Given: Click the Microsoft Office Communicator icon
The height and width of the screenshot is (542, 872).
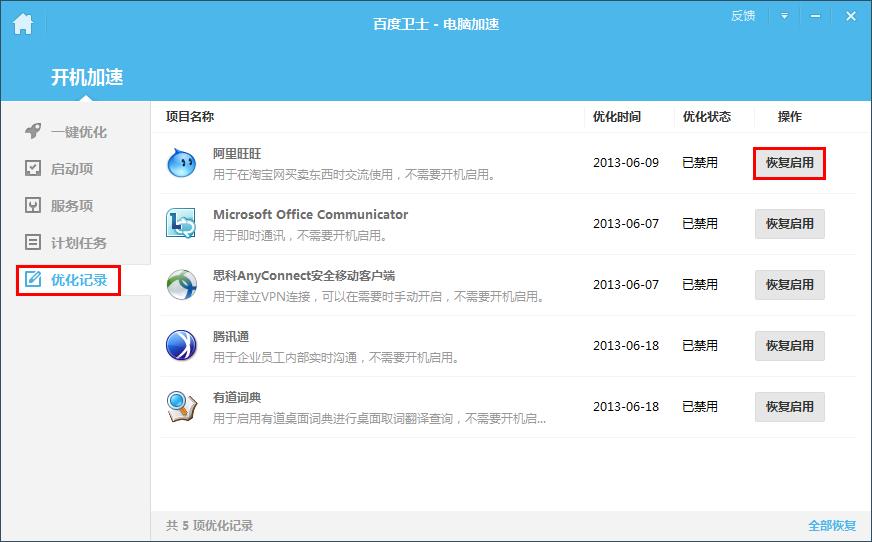Looking at the screenshot, I should point(182,224).
